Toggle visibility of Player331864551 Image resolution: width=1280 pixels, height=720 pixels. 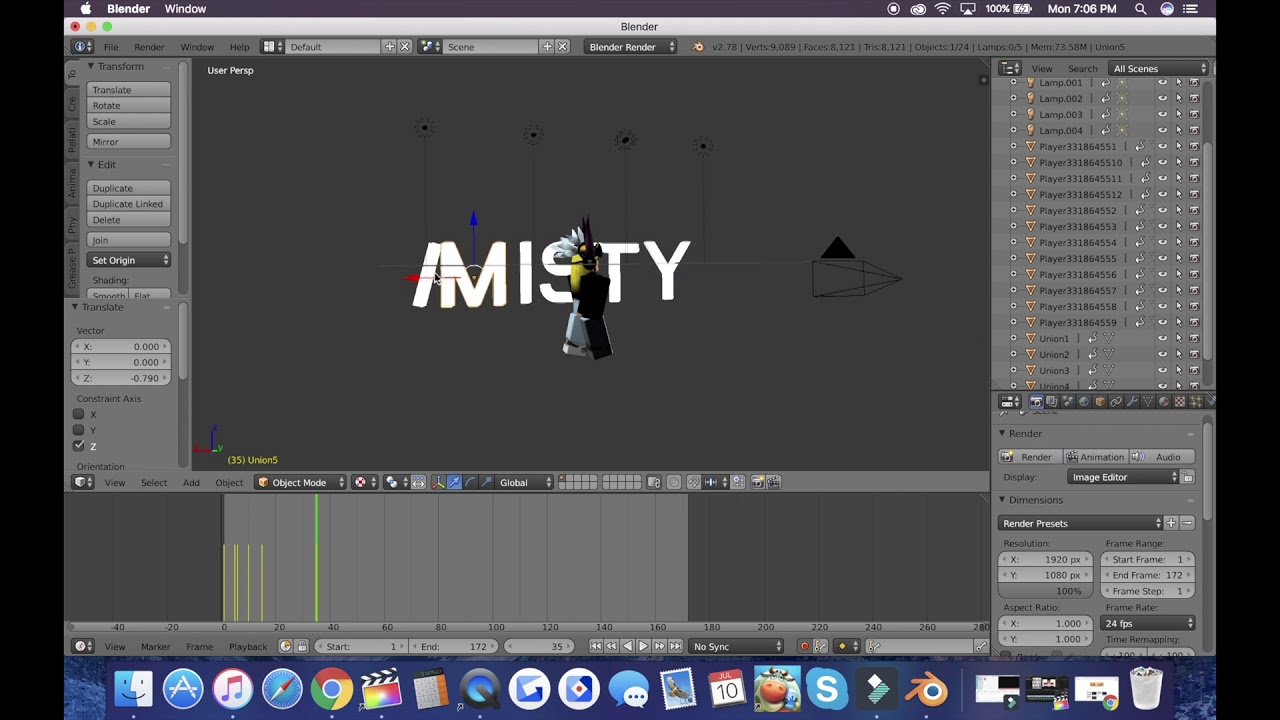coord(1162,146)
